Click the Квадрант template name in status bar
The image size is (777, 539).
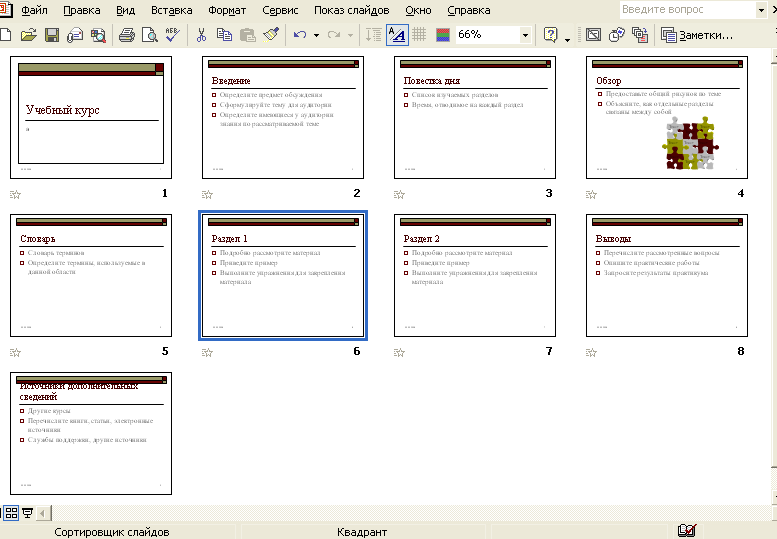pyautogui.click(x=362, y=532)
